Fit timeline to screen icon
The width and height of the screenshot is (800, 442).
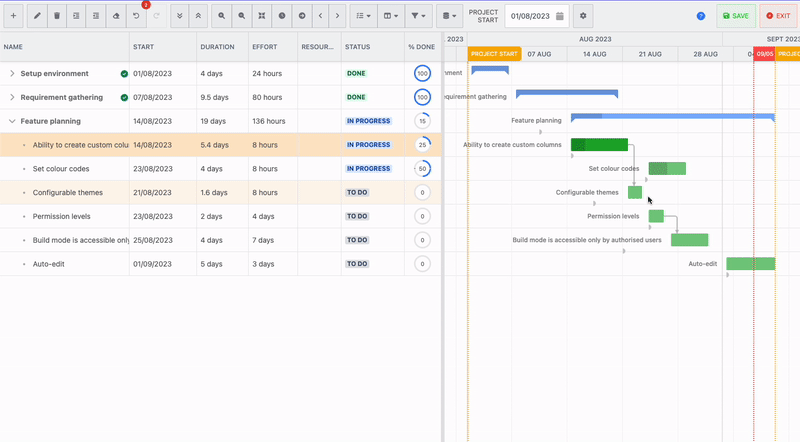[x=262, y=16]
